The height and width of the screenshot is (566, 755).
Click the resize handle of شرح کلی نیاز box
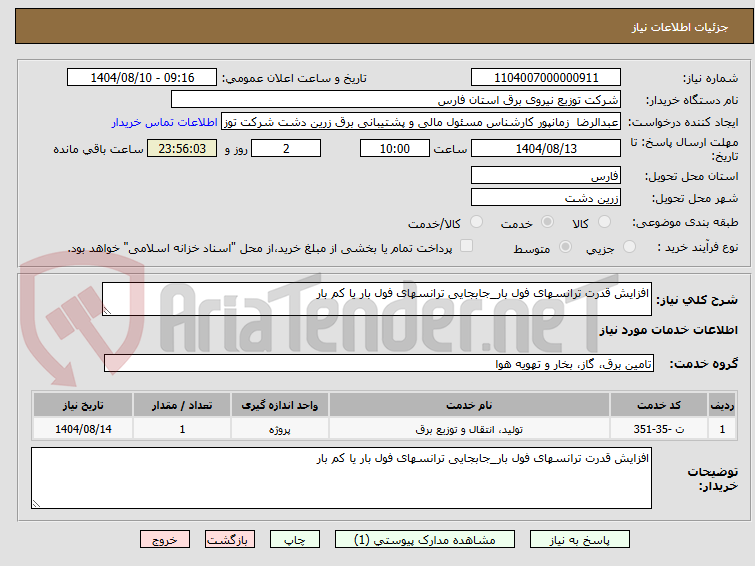[109, 311]
